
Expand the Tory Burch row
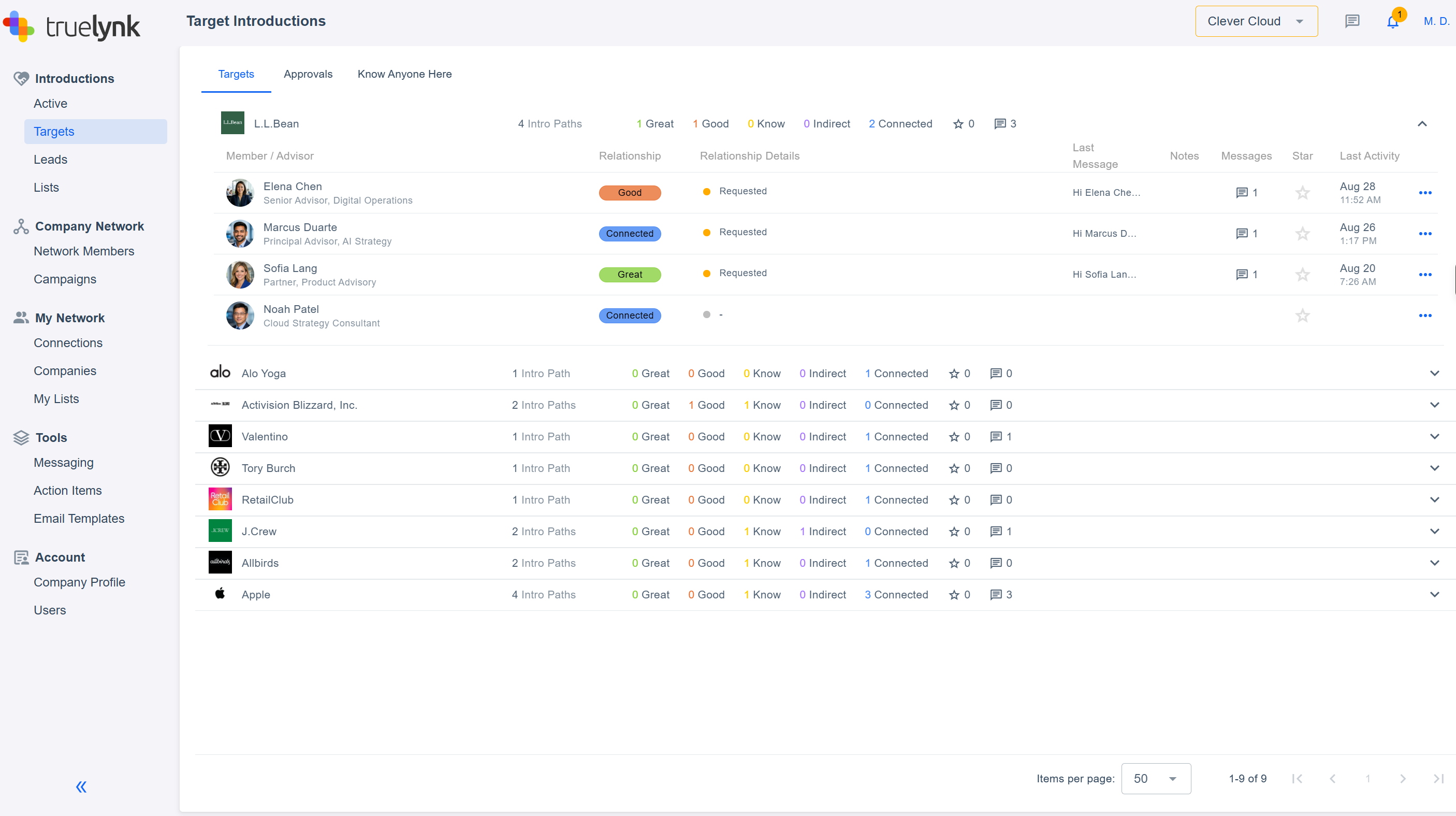coord(1435,468)
